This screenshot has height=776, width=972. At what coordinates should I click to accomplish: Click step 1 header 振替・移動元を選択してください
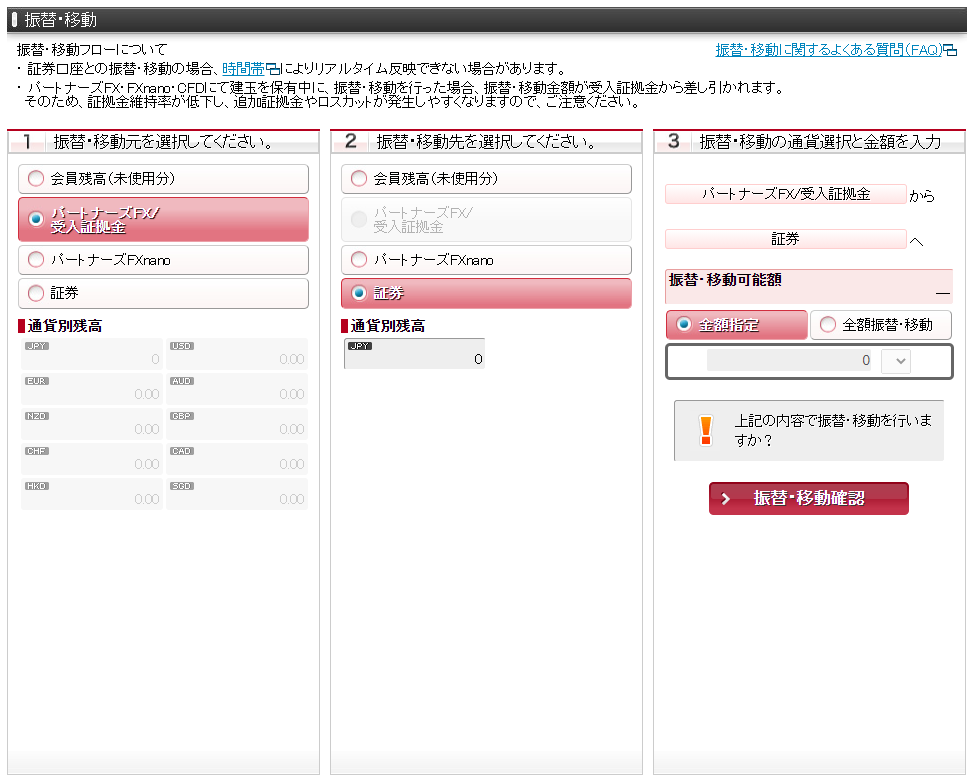click(x=164, y=142)
